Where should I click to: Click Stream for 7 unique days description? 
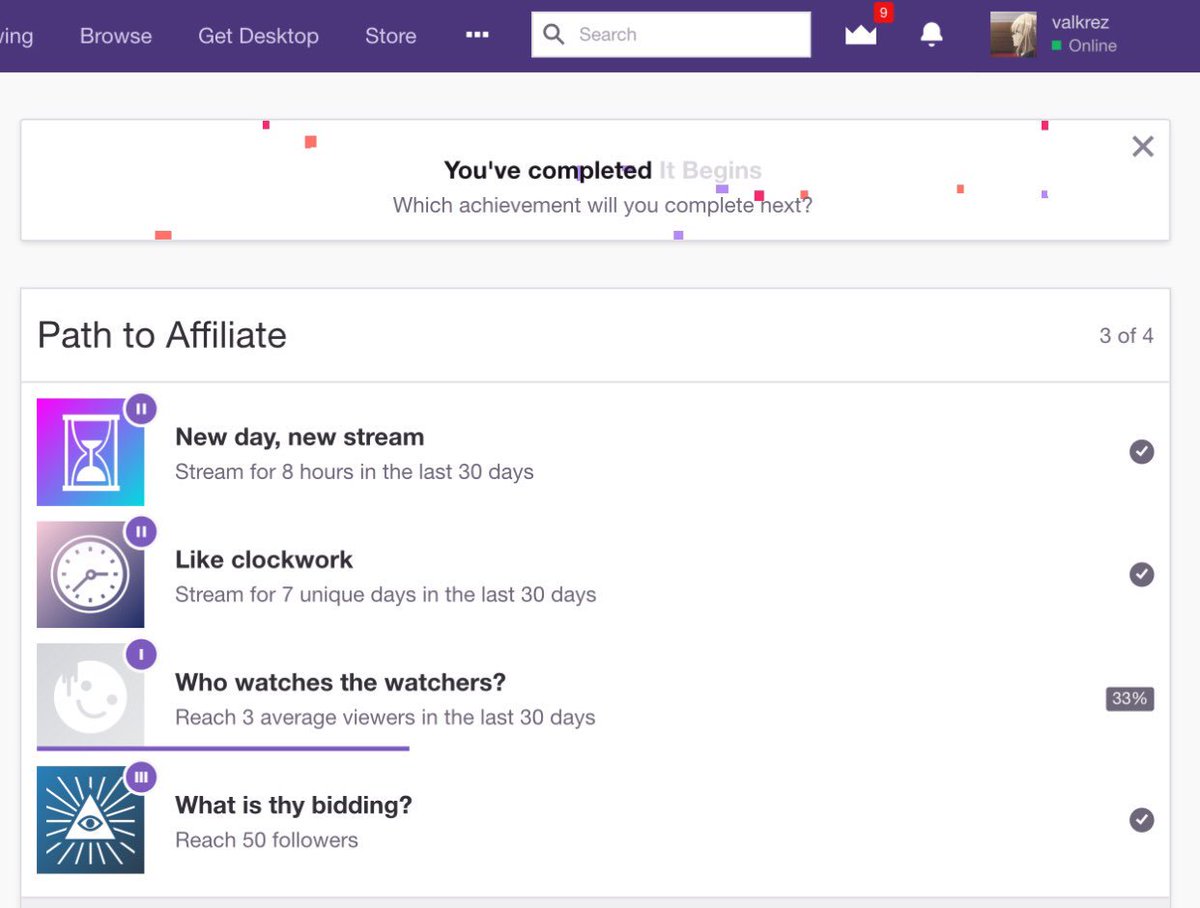385,595
